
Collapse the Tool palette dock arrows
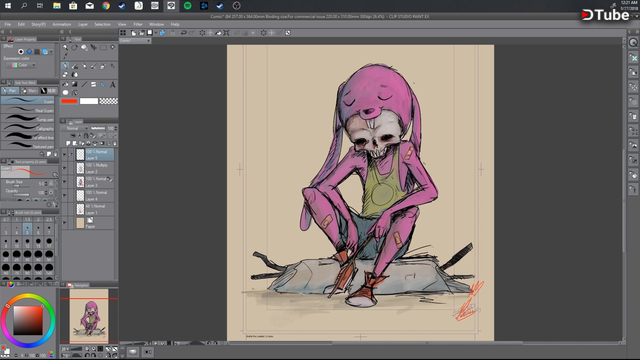[62, 32]
